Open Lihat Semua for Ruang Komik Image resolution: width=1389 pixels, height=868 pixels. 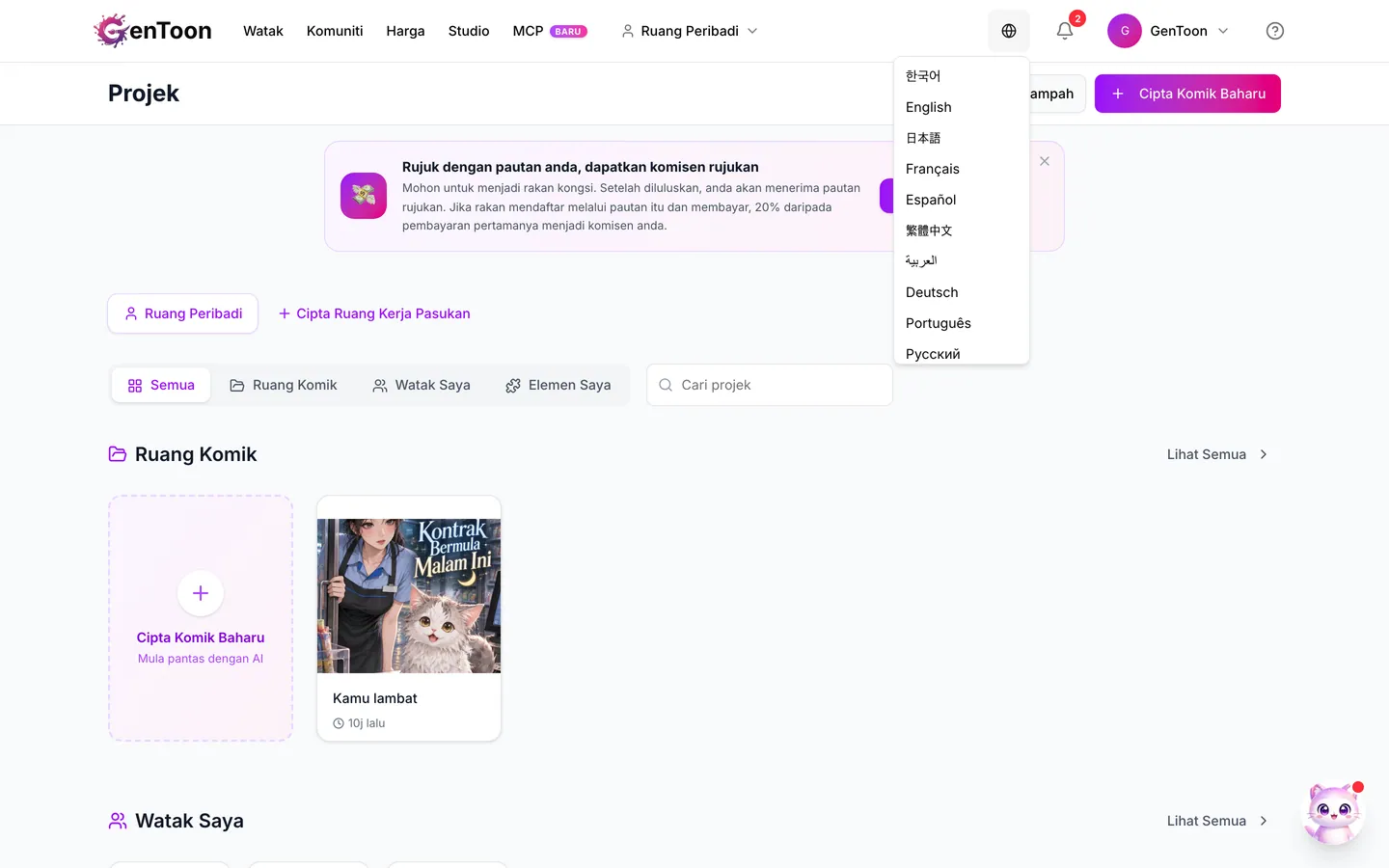(x=1217, y=454)
